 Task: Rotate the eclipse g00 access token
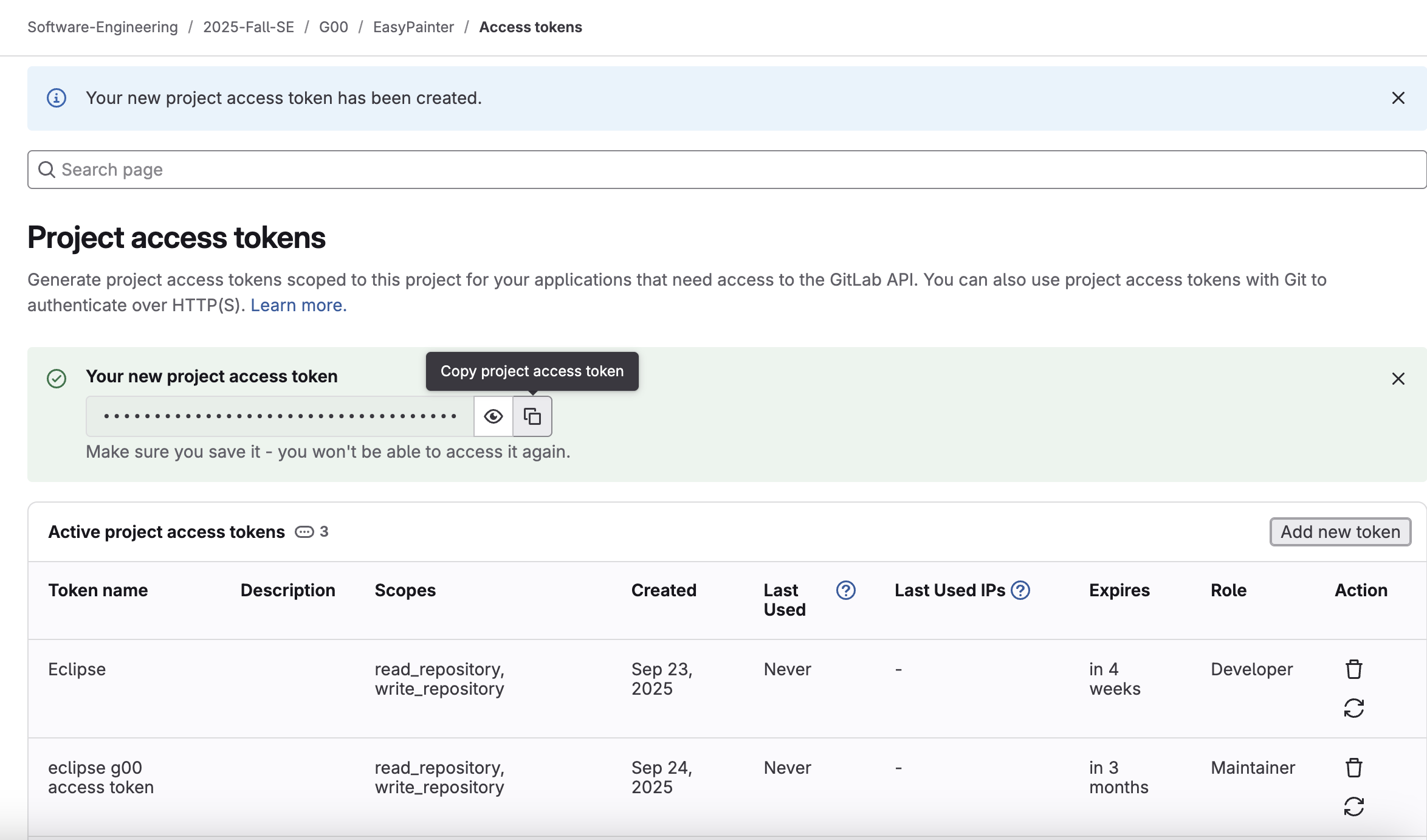tap(1353, 807)
